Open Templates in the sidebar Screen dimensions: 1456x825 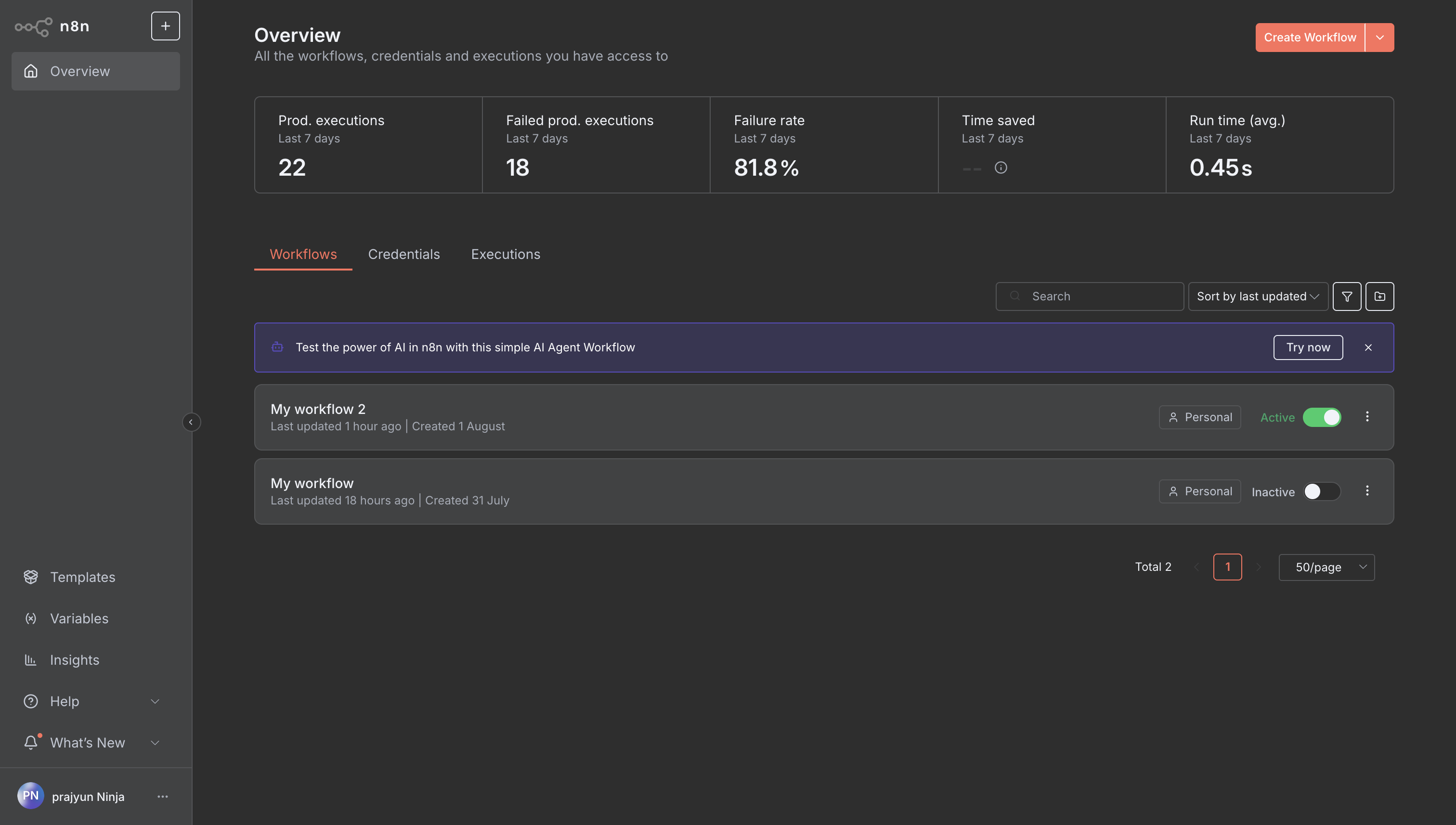click(x=96, y=577)
